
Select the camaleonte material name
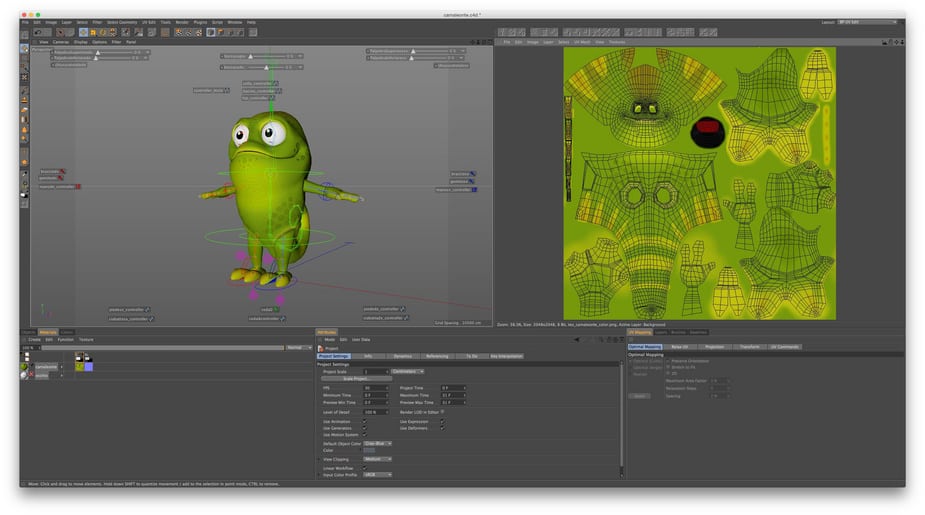tap(46, 367)
